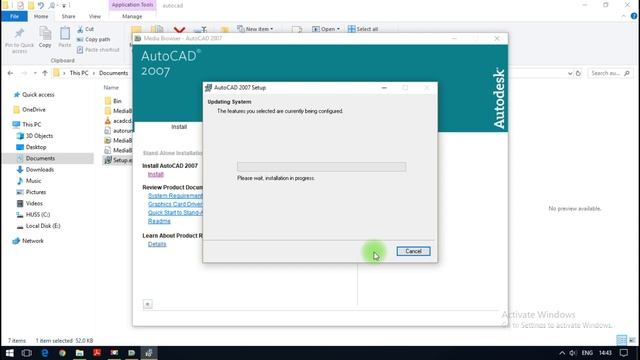
Task: Select Downloads in navigation pane
Action: (40, 169)
